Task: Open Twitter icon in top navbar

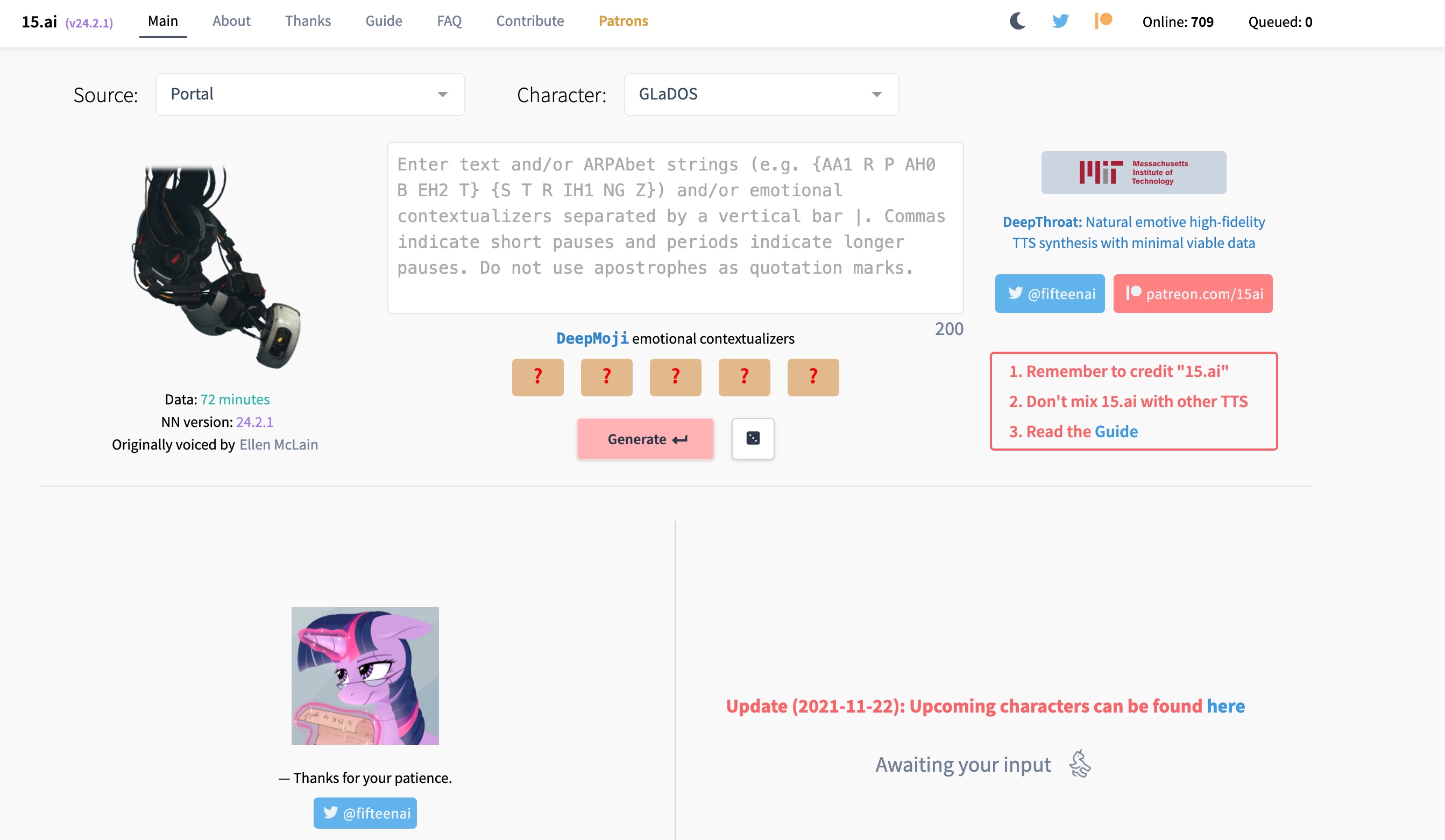Action: click(1060, 21)
